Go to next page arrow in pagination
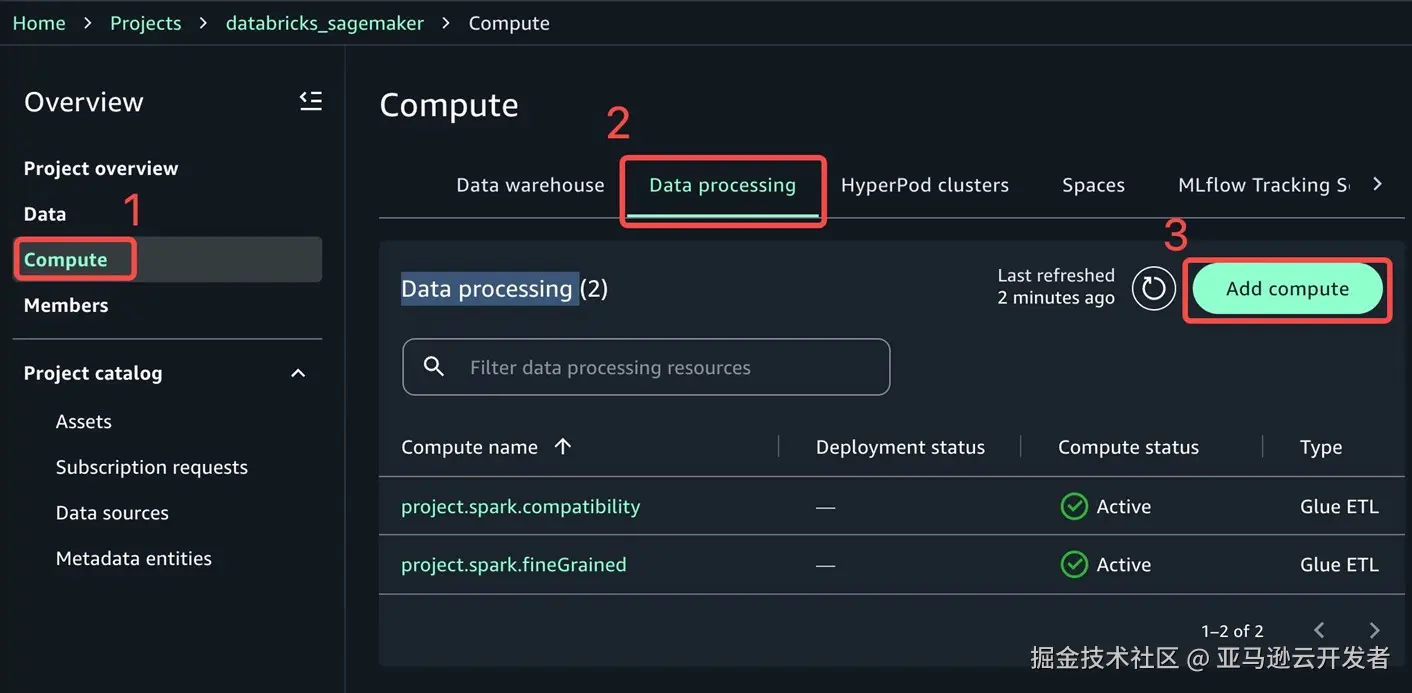Screen dimensions: 1412x693 [x=1374, y=630]
